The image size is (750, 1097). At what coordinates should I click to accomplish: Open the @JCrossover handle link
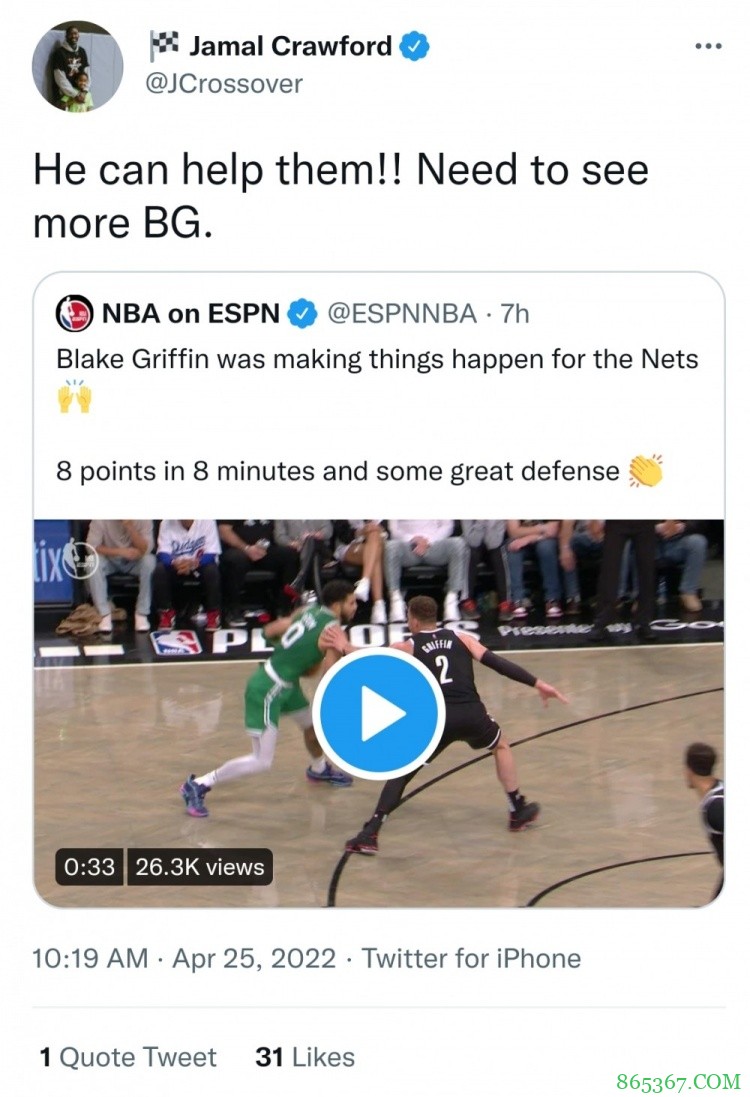point(224,84)
